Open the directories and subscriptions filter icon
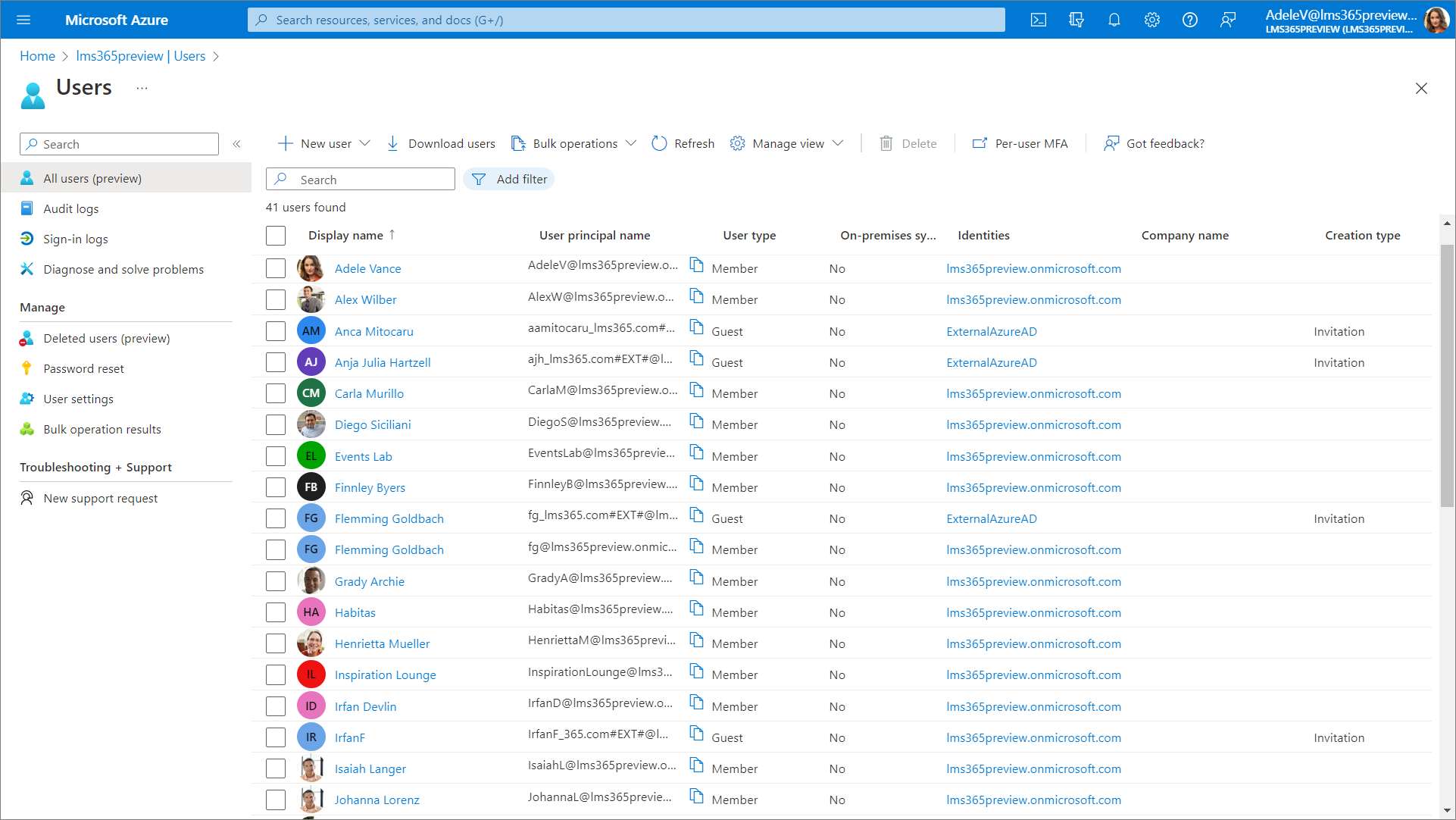This screenshot has height=820, width=1456. [x=1076, y=20]
